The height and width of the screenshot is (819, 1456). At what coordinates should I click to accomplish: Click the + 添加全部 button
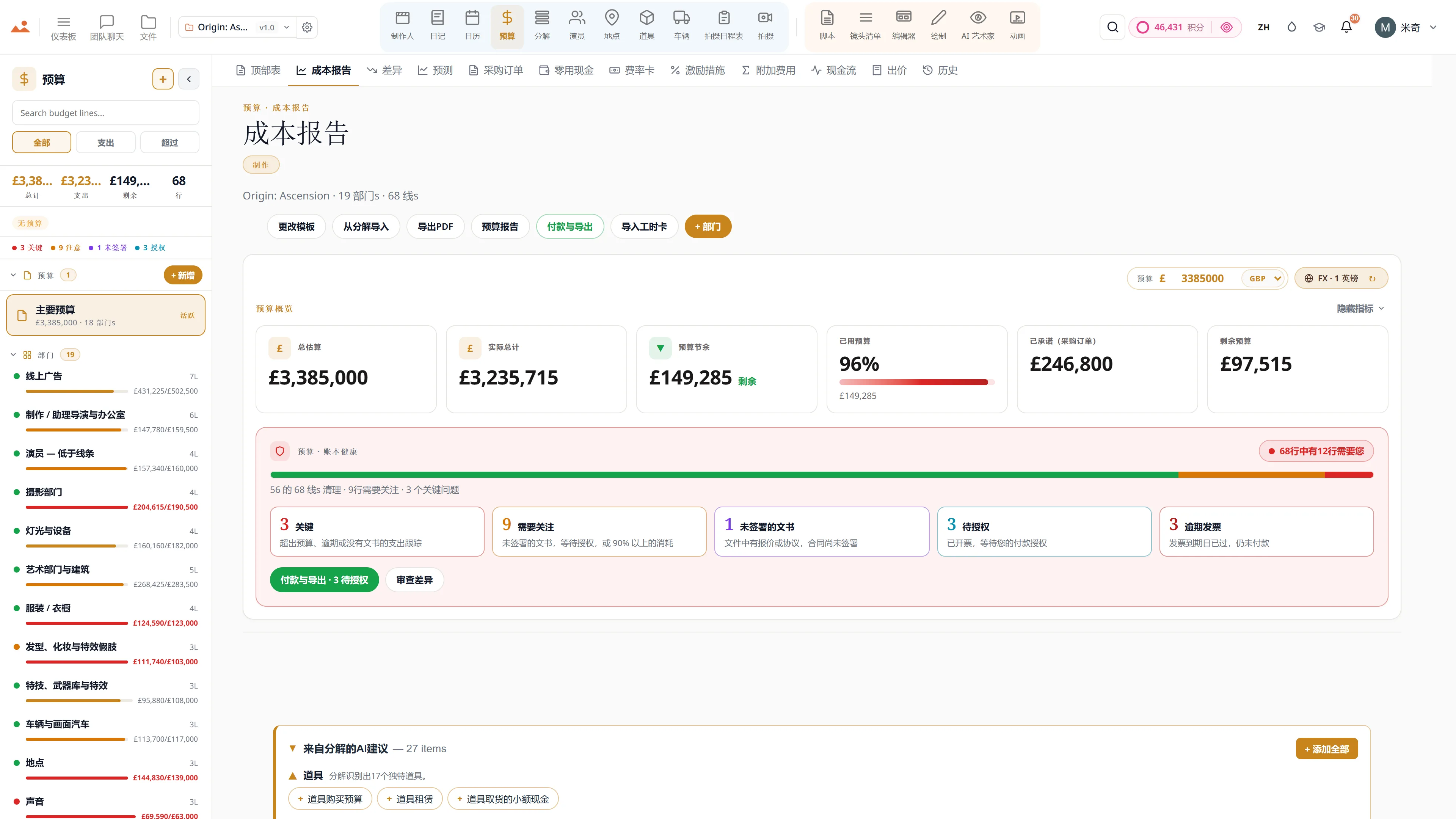tap(1327, 749)
